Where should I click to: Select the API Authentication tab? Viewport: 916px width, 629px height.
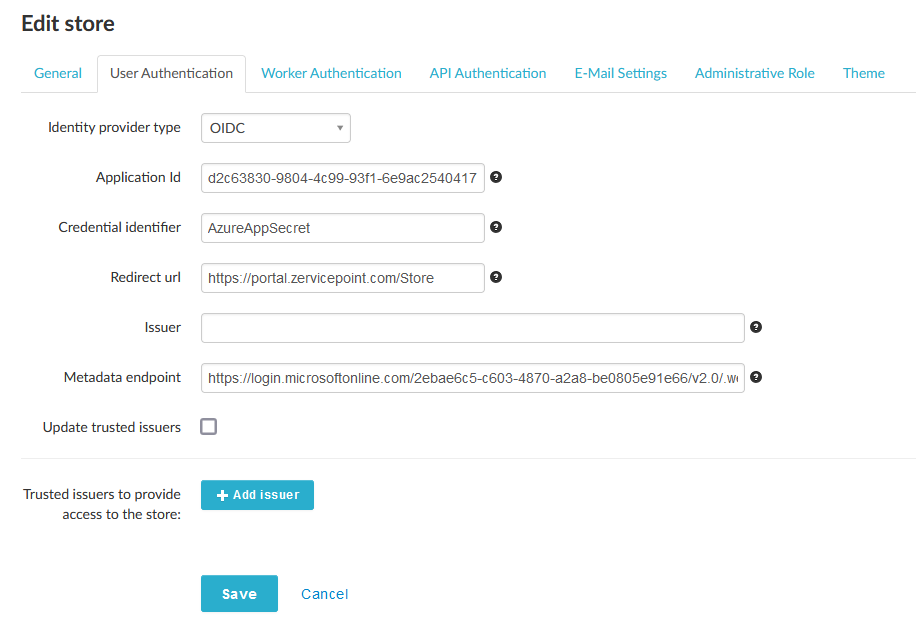pos(487,73)
